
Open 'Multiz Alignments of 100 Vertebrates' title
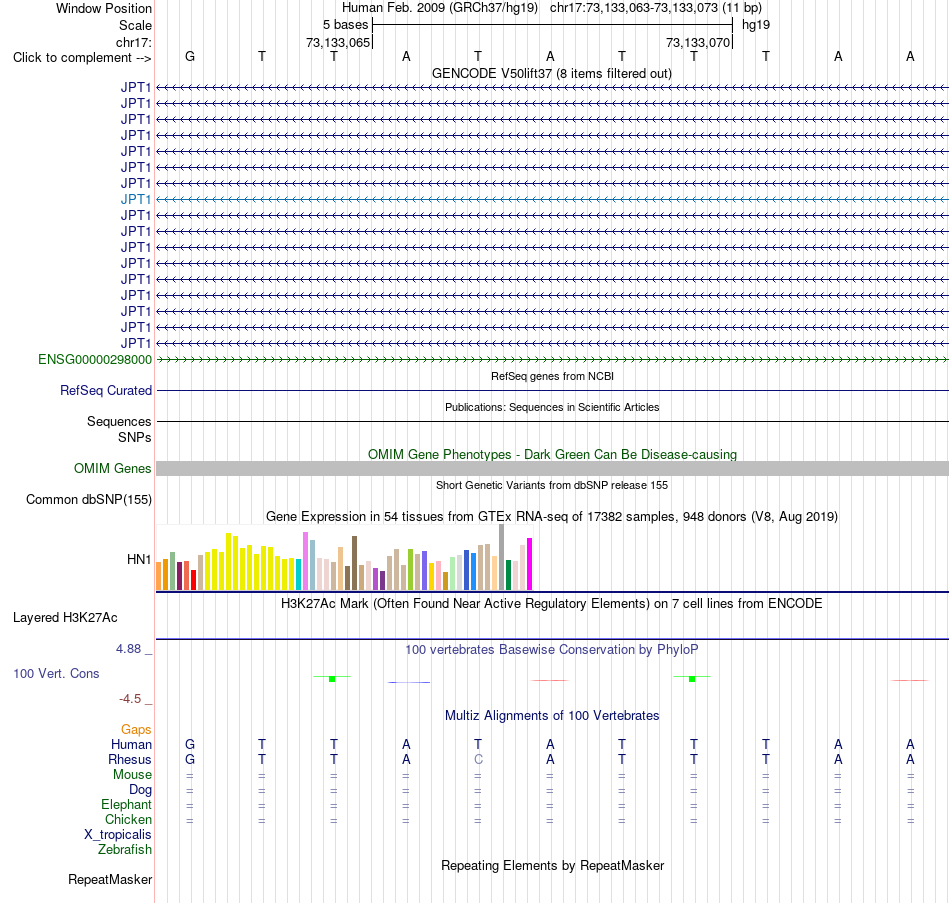[552, 716]
